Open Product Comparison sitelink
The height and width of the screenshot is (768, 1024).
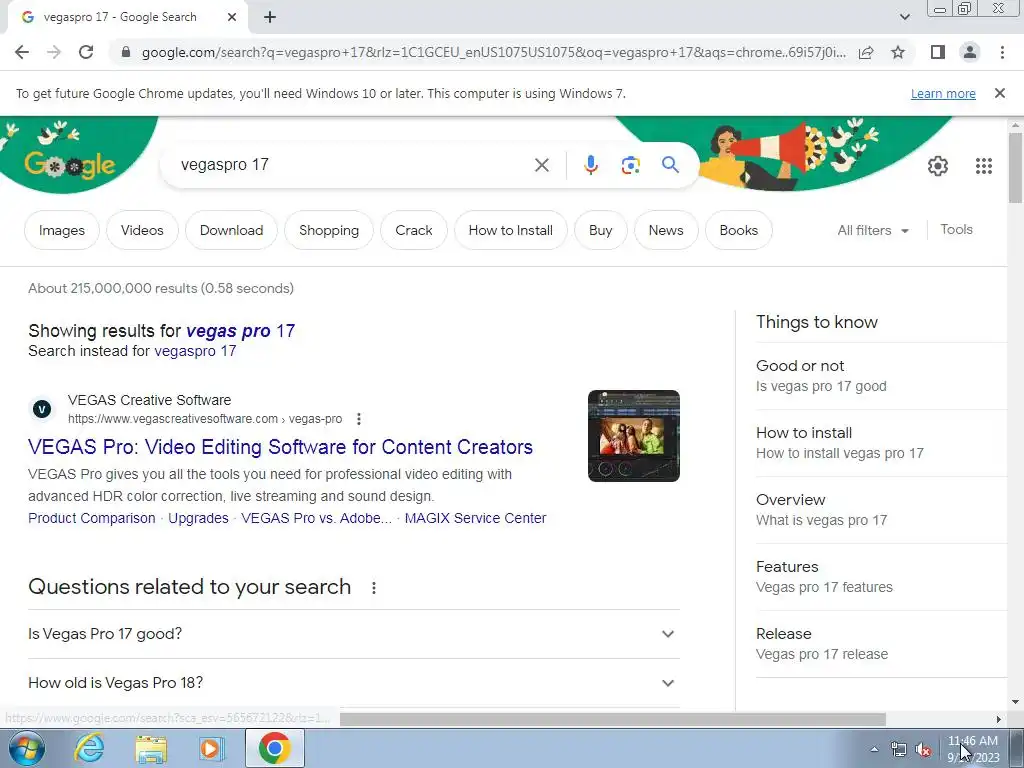(91, 518)
